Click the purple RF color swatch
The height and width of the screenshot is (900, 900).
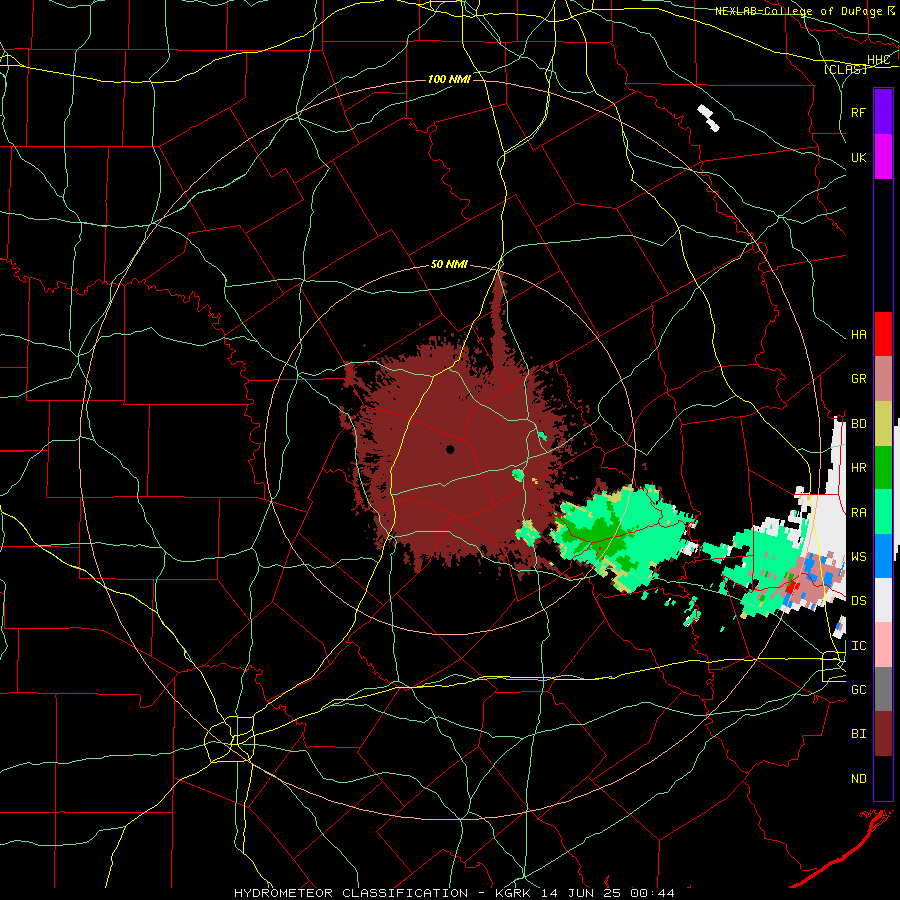click(883, 112)
